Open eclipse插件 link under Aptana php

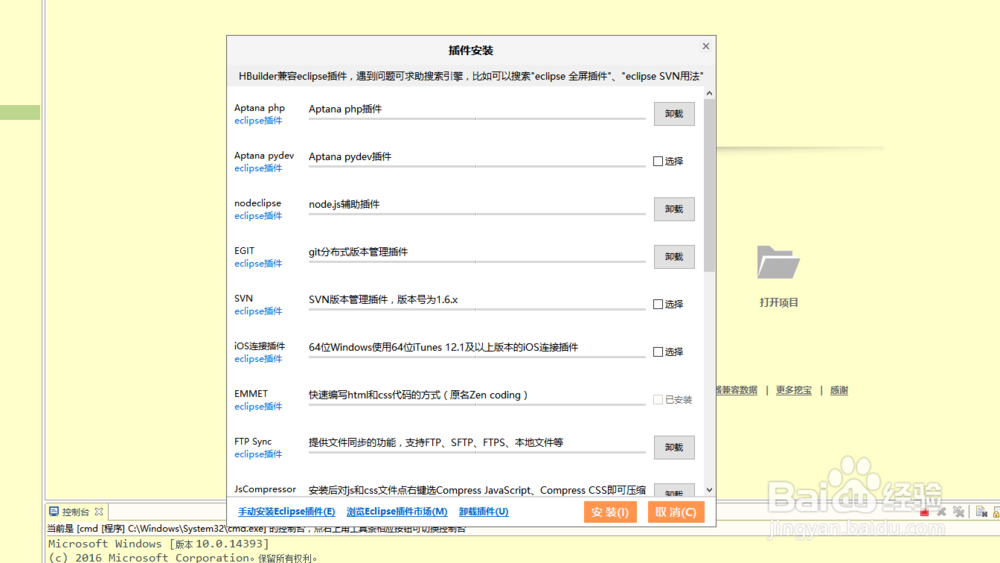(x=258, y=121)
